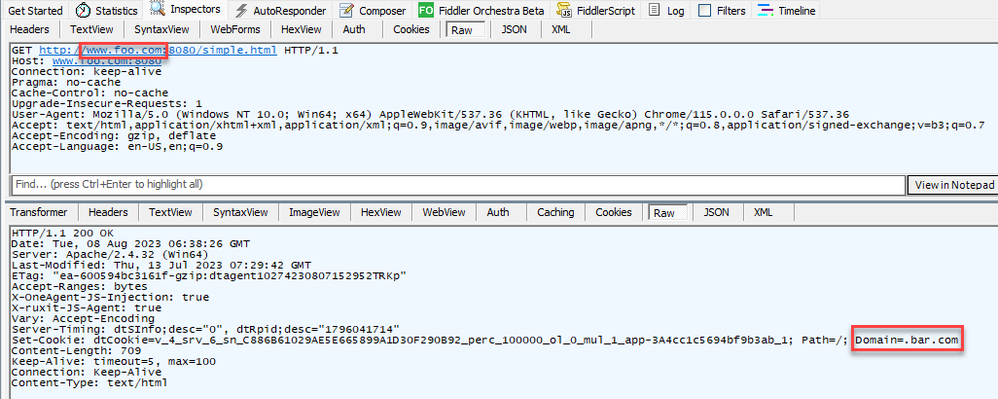Click the Upgrade-Insecure-Requests: 1 line
The image size is (998, 399).
pyautogui.click(x=107, y=104)
